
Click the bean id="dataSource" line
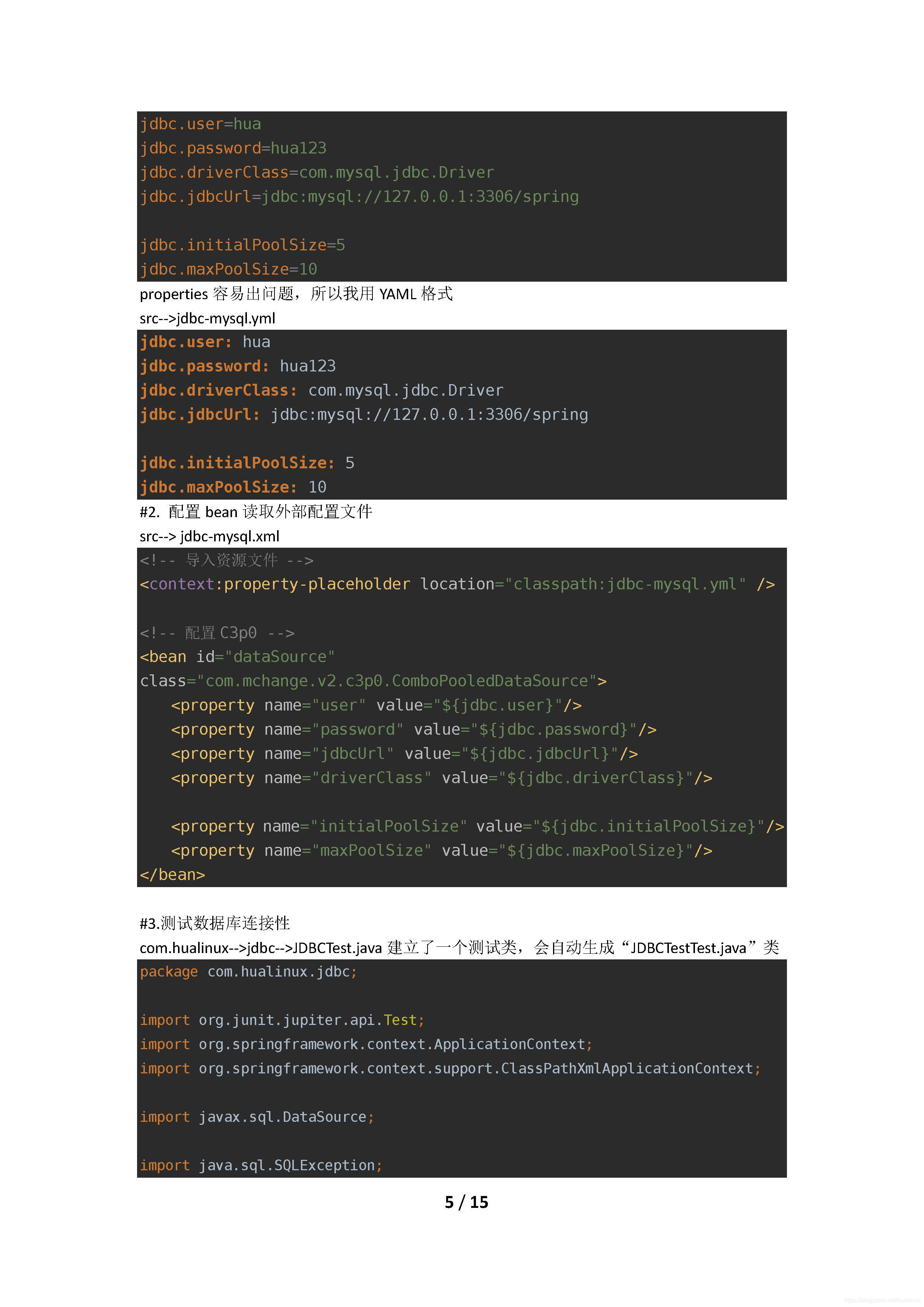pos(237,657)
